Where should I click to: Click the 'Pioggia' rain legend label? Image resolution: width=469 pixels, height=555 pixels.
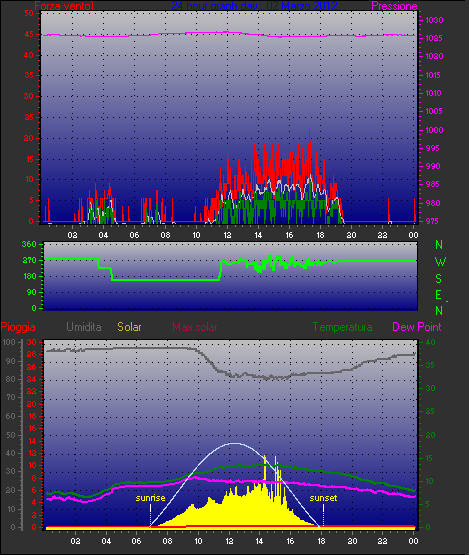pyautogui.click(x=18, y=327)
